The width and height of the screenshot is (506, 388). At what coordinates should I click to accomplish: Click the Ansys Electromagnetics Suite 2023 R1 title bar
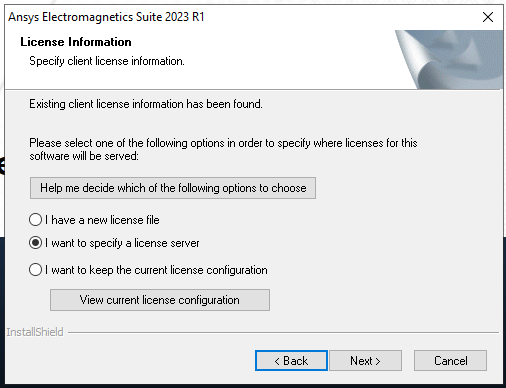tap(233, 17)
